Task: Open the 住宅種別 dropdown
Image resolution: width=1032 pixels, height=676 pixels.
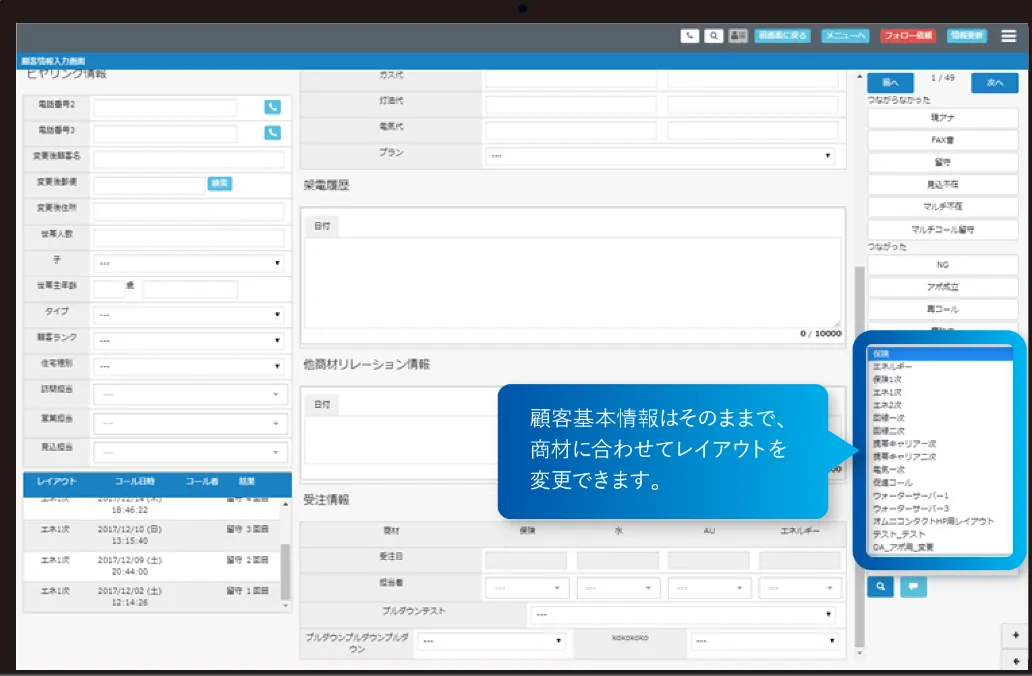Action: 188,366
